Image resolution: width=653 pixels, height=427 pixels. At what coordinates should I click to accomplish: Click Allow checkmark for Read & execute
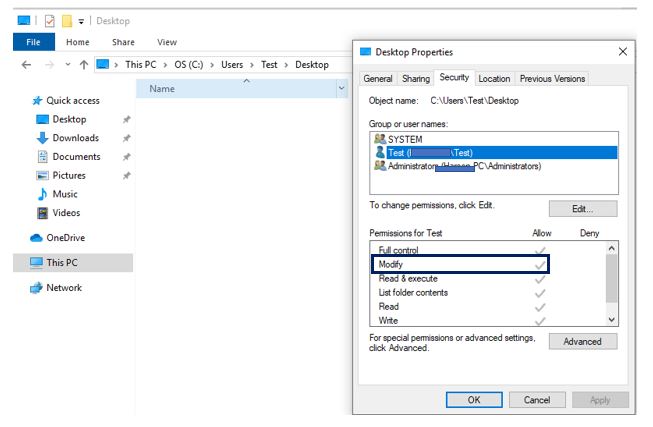[x=540, y=279]
